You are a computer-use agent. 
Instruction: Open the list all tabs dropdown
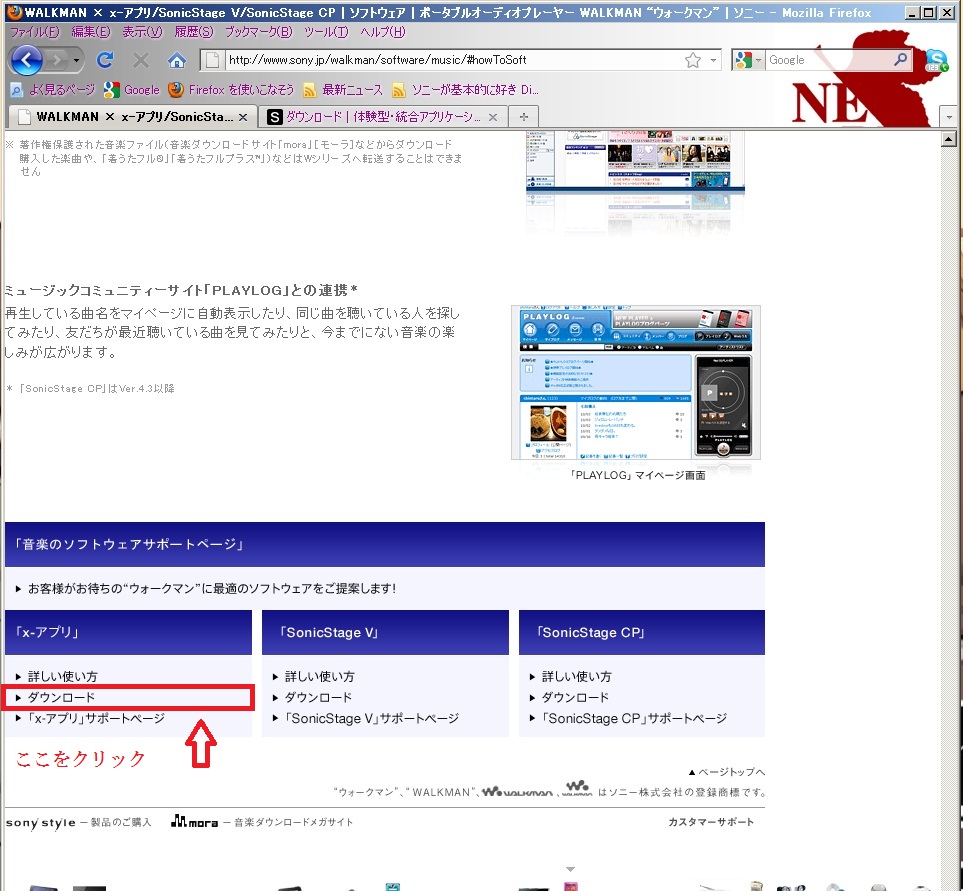[x=949, y=117]
